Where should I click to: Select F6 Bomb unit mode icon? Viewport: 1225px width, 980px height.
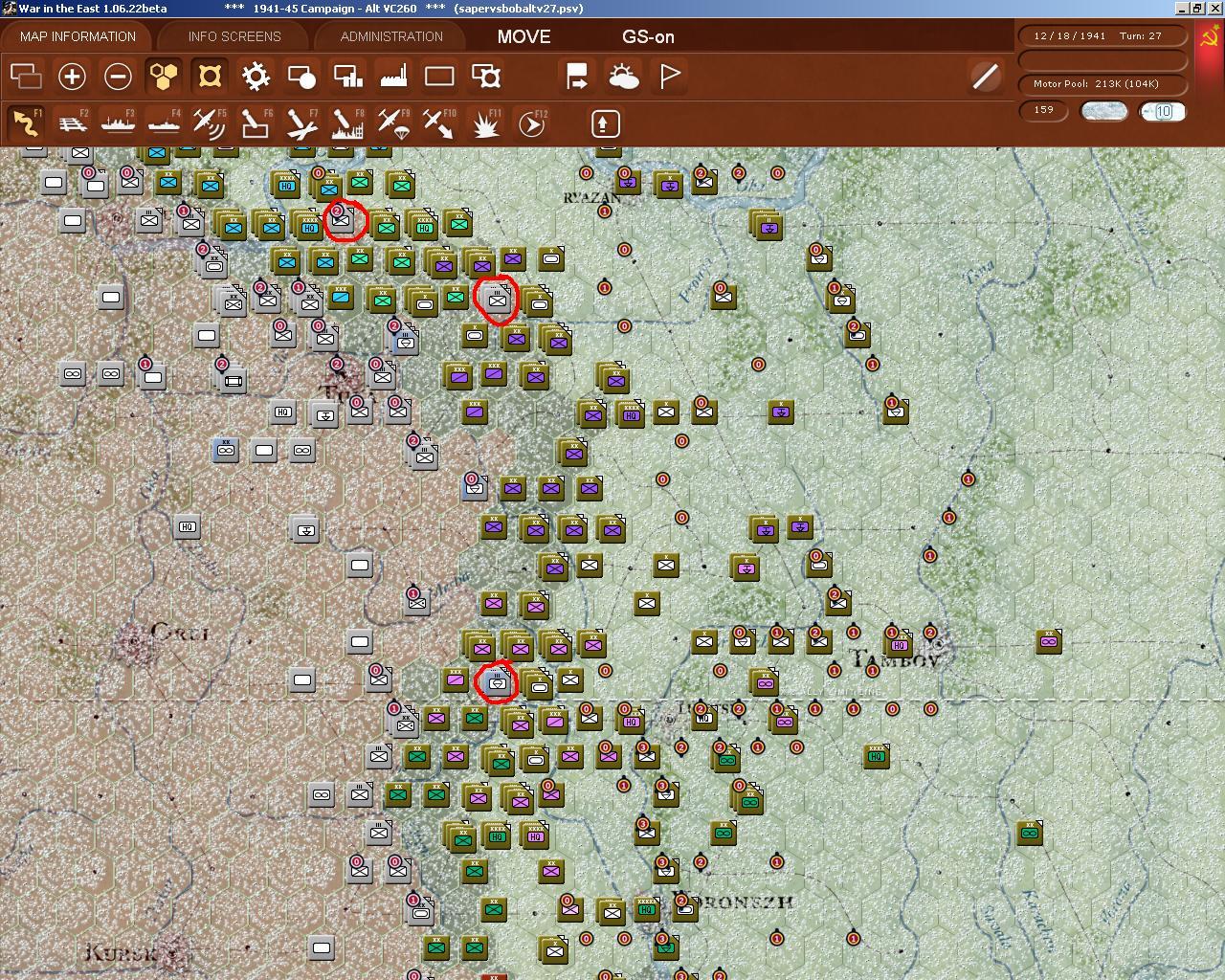[x=256, y=123]
